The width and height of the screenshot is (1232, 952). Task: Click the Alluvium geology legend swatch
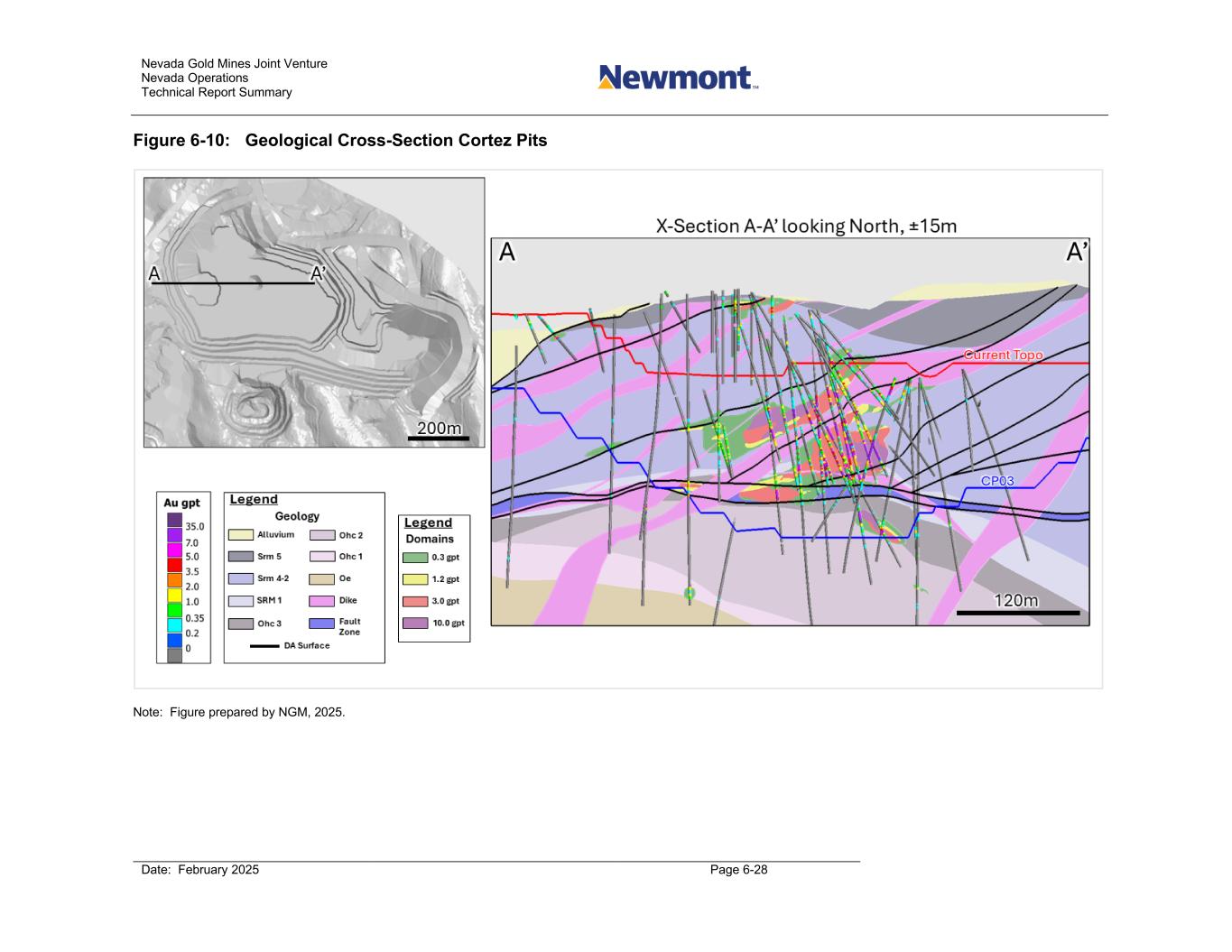pyautogui.click(x=240, y=535)
